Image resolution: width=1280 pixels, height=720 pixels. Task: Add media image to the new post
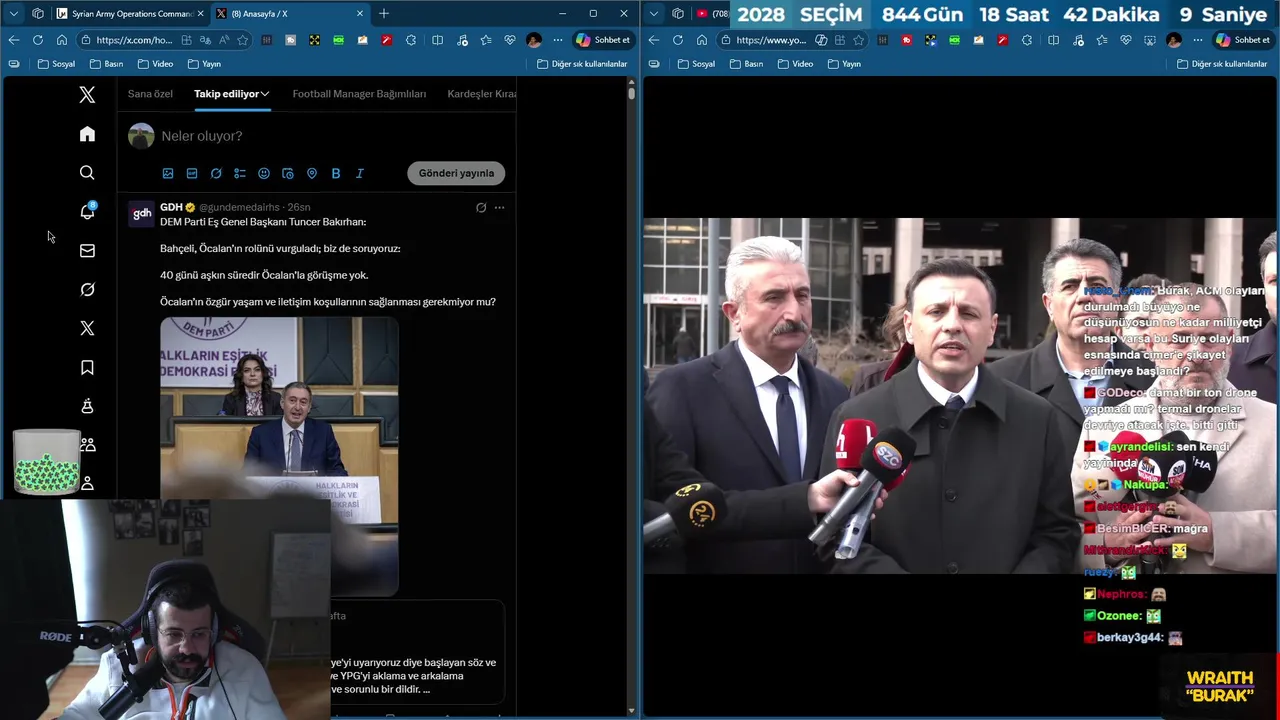(x=168, y=173)
